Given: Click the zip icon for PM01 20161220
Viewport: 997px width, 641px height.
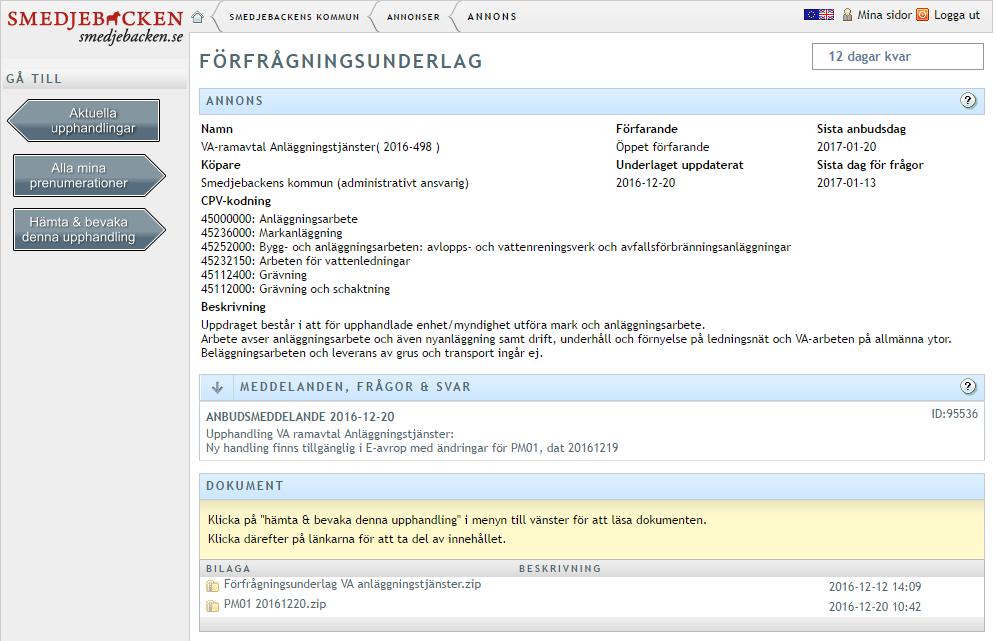Looking at the screenshot, I should click(212, 606).
